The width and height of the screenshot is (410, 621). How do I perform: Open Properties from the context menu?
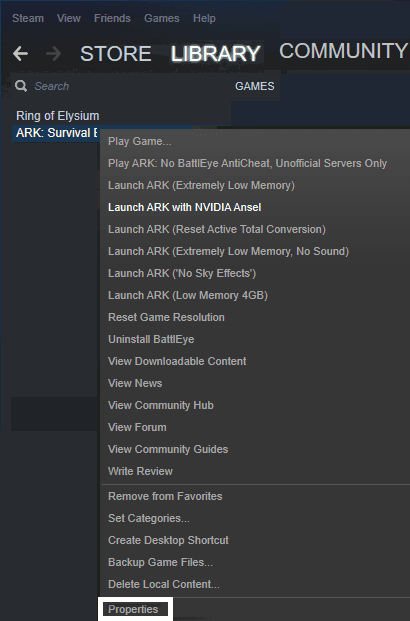coord(133,609)
